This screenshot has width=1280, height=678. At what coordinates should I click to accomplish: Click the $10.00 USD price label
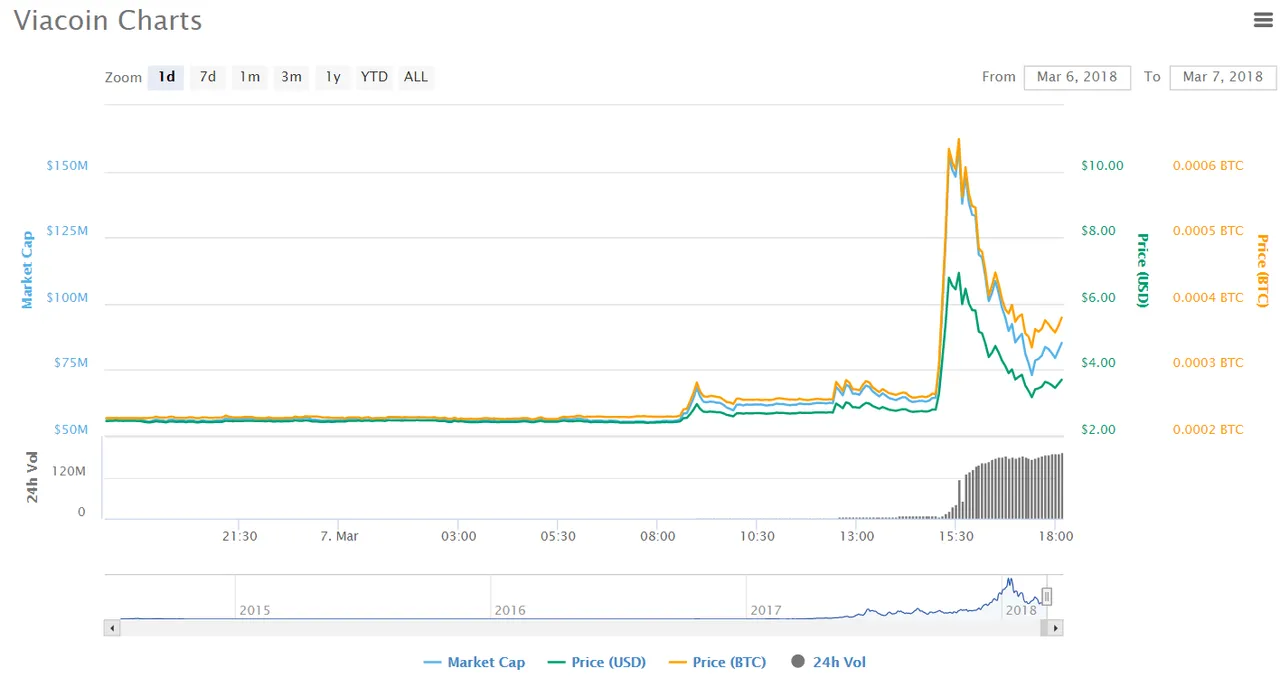[1103, 166]
